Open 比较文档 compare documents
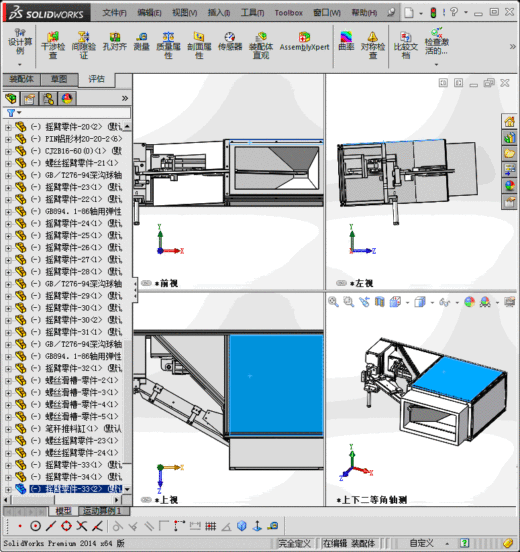This screenshot has height=552, width=520. (406, 45)
